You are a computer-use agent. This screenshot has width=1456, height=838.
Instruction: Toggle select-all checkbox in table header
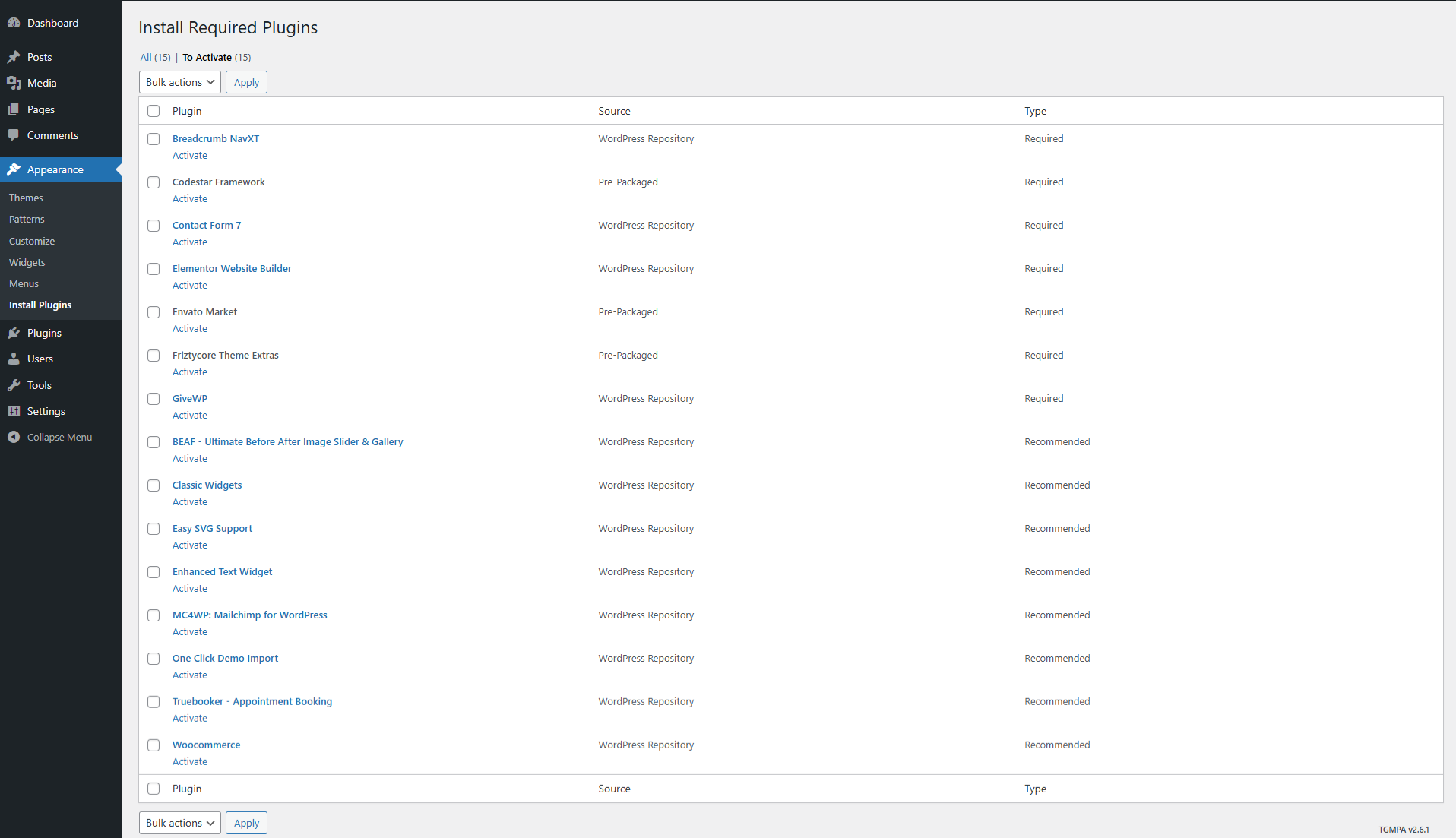[154, 111]
